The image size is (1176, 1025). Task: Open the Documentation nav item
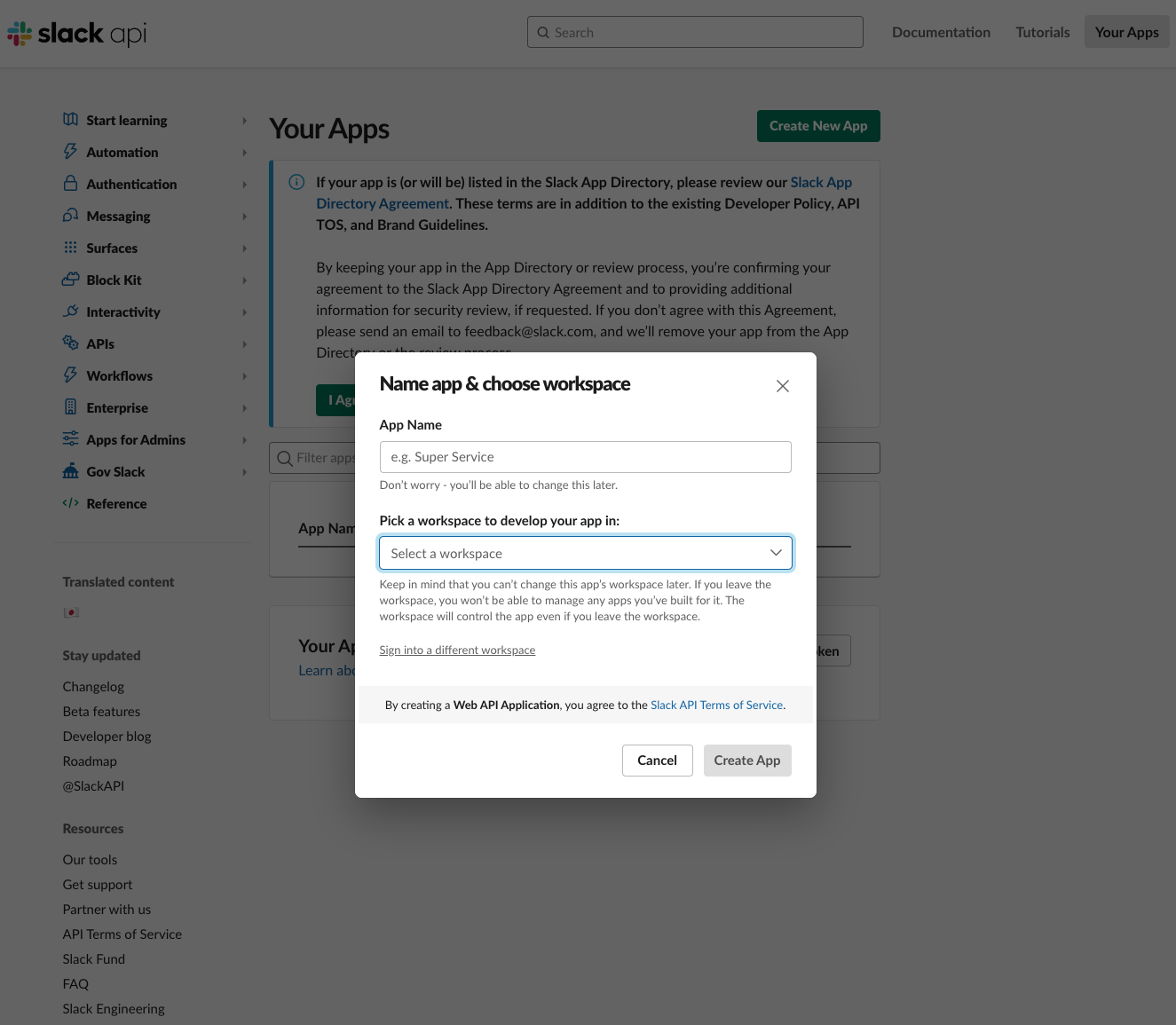[941, 32]
